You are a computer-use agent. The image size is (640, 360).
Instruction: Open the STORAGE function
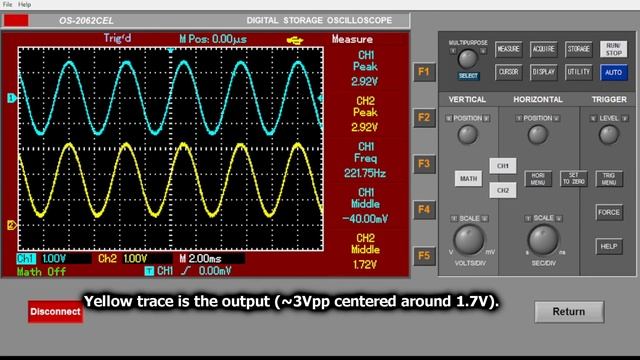click(579, 49)
